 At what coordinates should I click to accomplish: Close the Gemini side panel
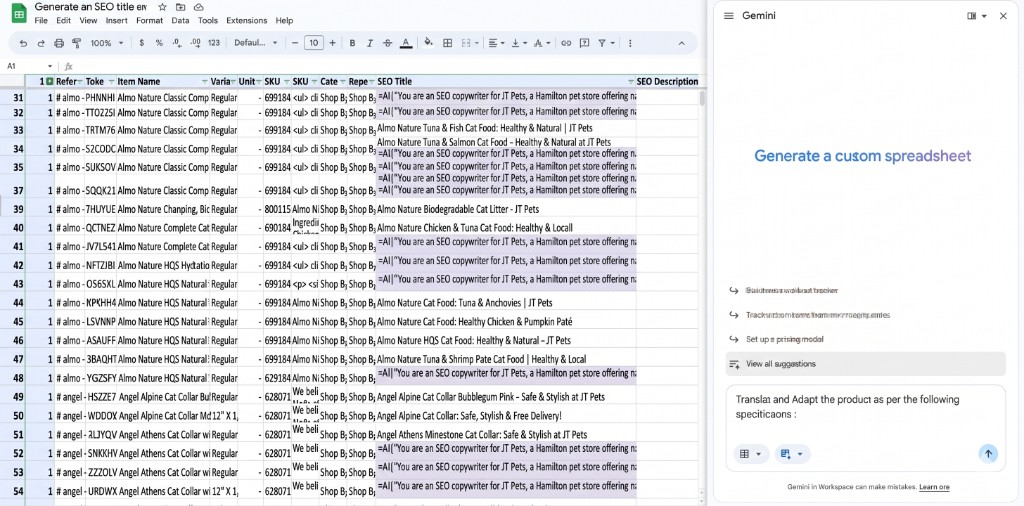(1003, 16)
